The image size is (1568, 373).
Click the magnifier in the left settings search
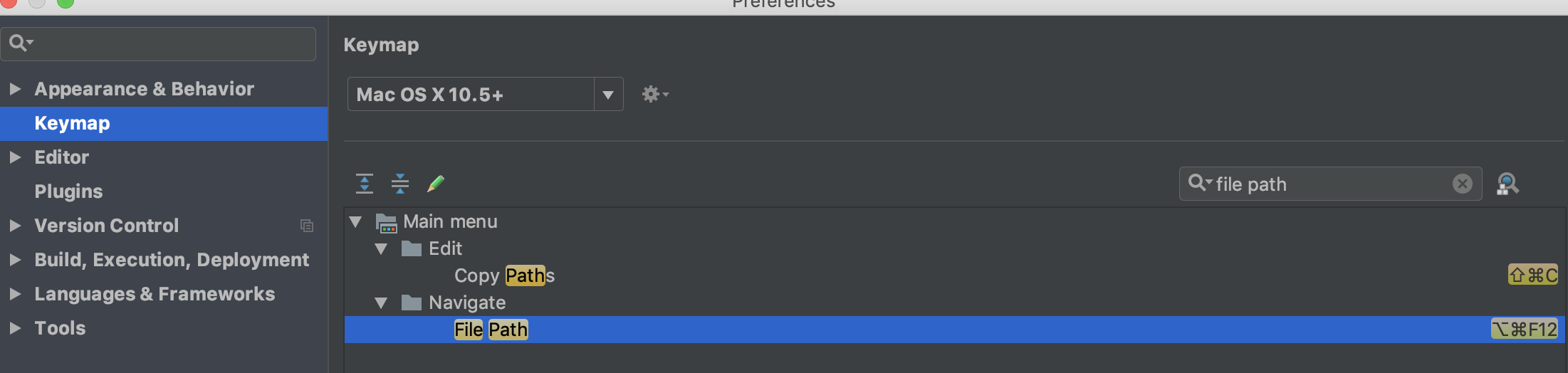pyautogui.click(x=21, y=43)
